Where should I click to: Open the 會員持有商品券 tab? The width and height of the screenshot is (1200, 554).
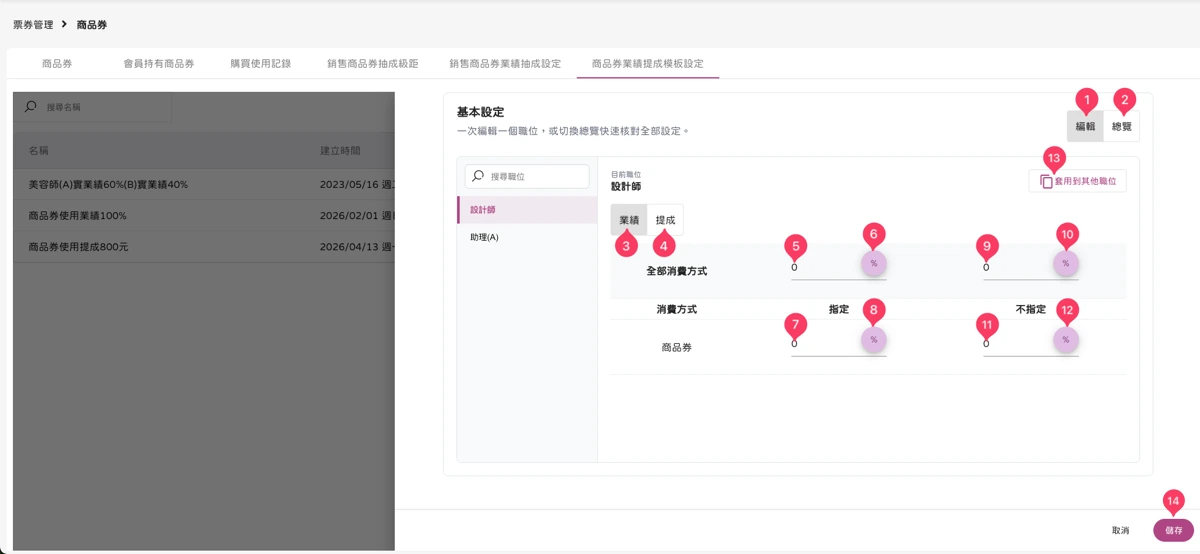coord(158,63)
